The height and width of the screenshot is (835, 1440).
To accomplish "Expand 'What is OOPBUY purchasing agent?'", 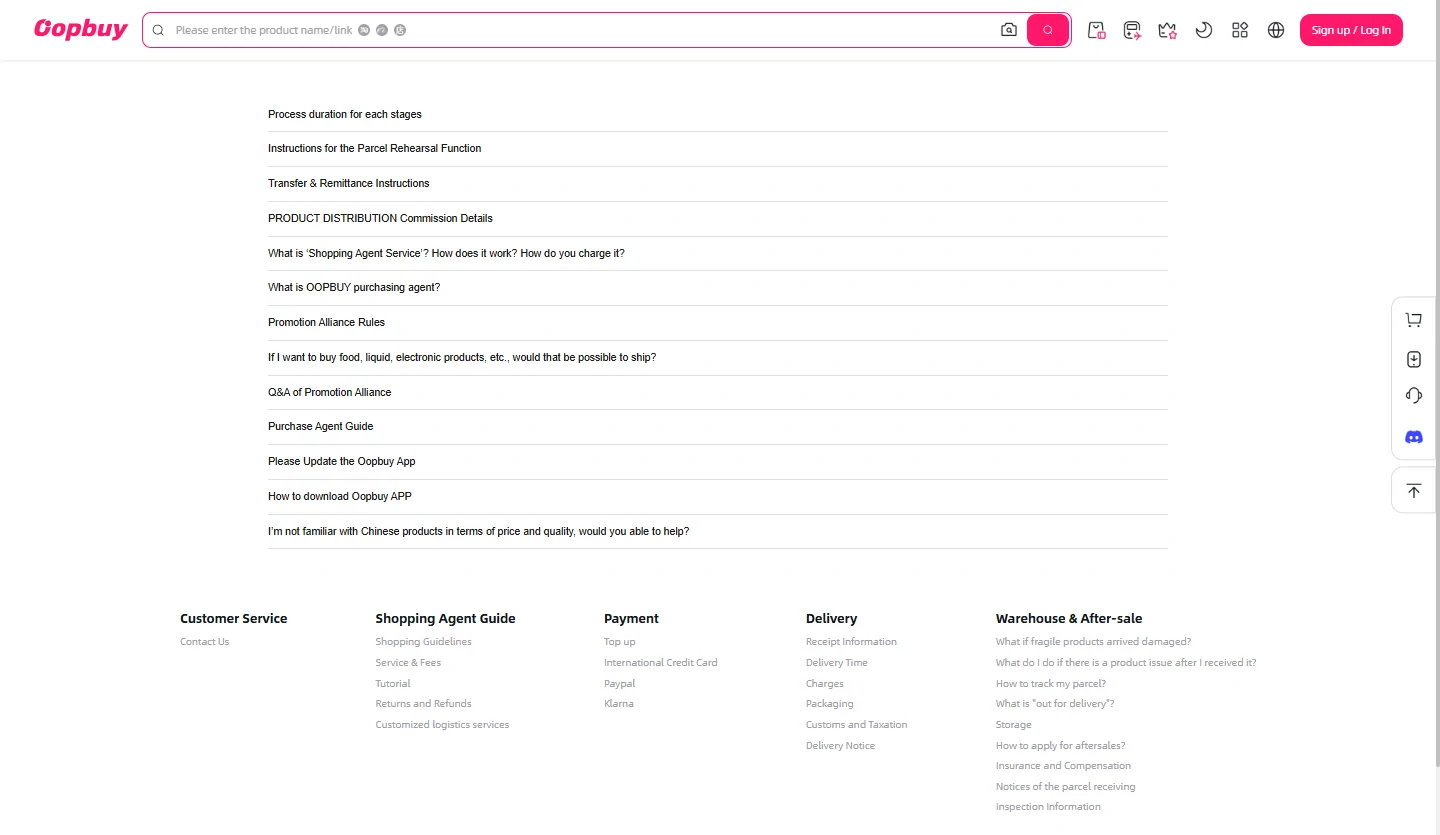I will [x=717, y=288].
